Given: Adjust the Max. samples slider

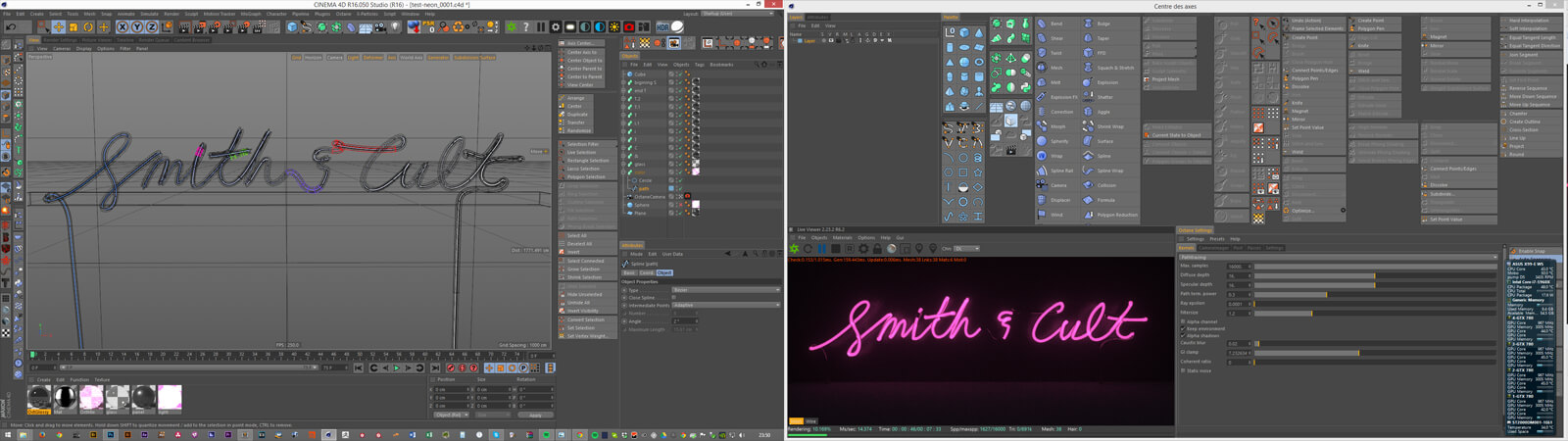Looking at the screenshot, I should [x=1376, y=267].
